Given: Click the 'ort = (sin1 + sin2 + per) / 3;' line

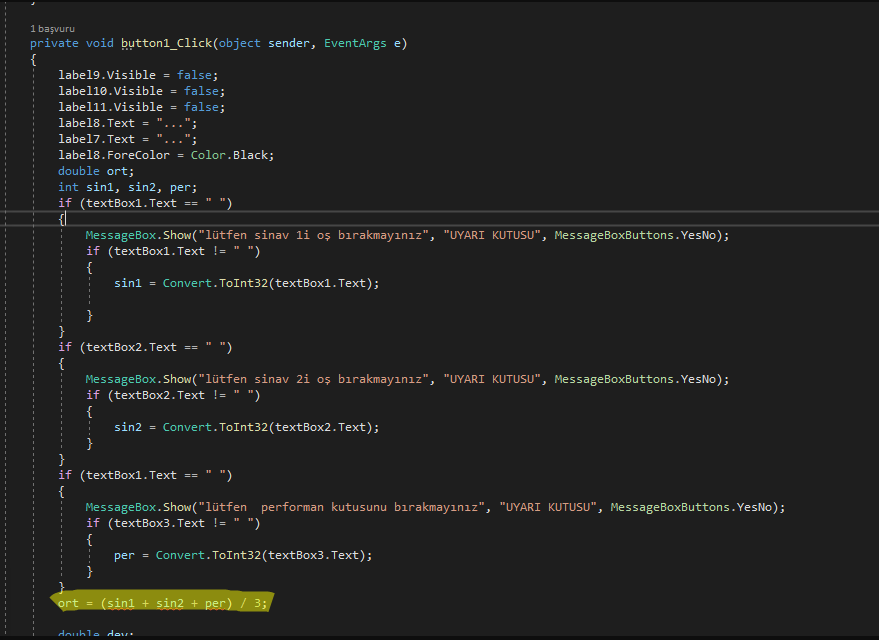Looking at the screenshot, I should click(163, 603).
